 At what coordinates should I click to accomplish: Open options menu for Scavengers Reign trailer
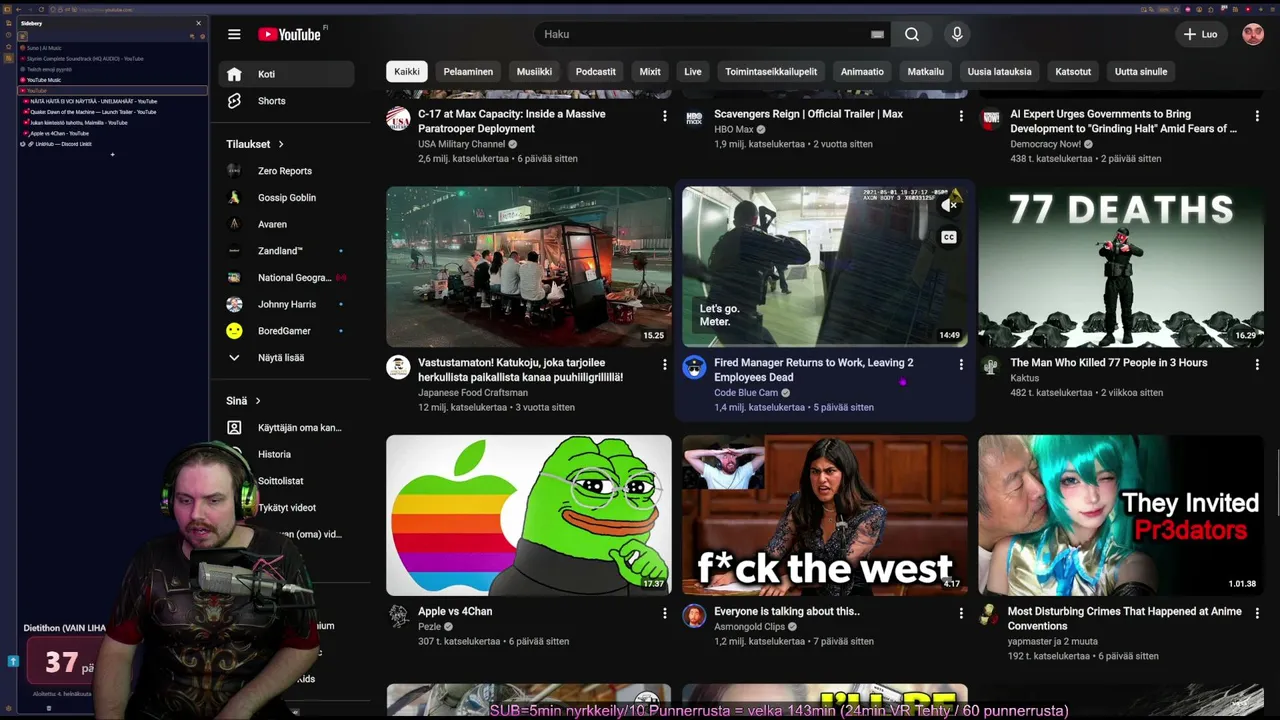point(960,116)
